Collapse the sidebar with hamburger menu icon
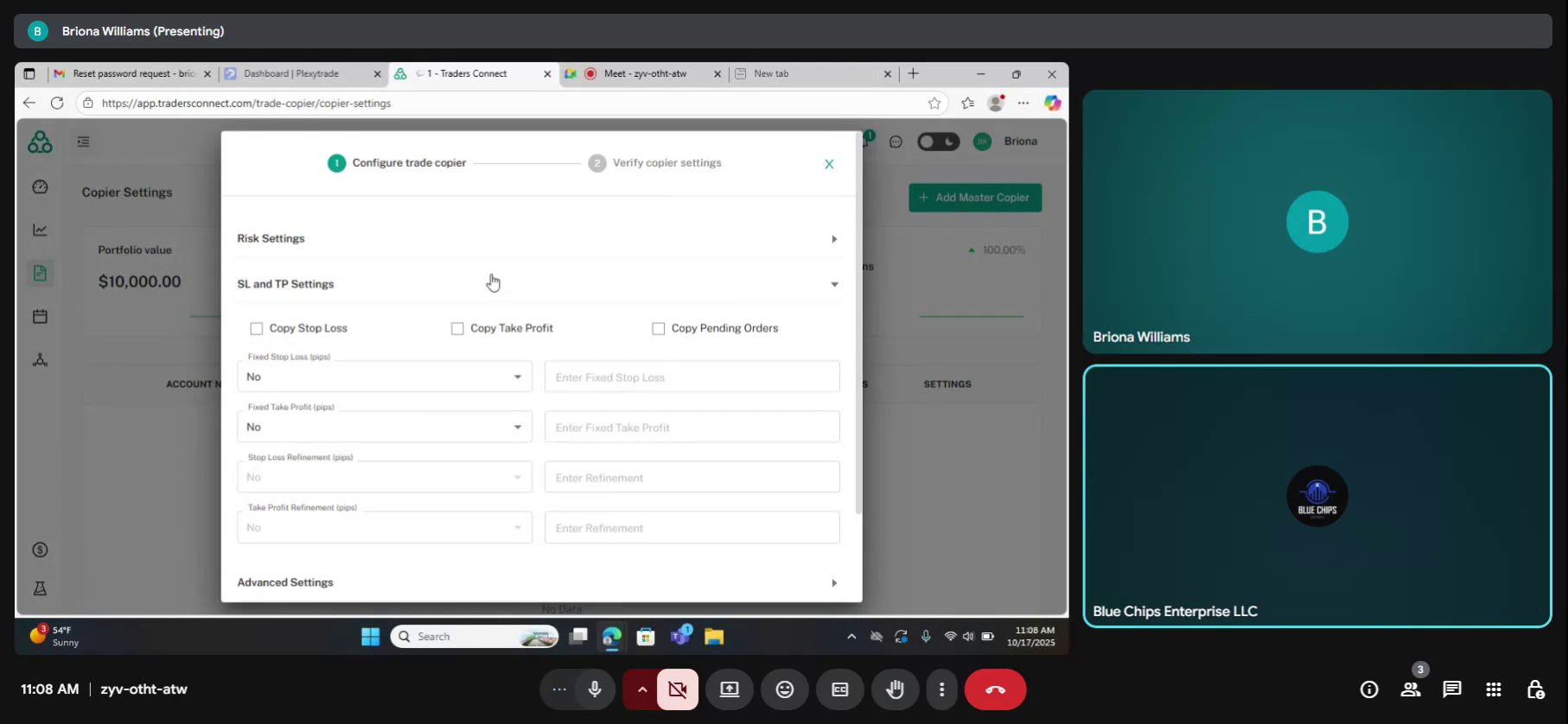Screen dimensions: 1568x724 [x=83, y=142]
